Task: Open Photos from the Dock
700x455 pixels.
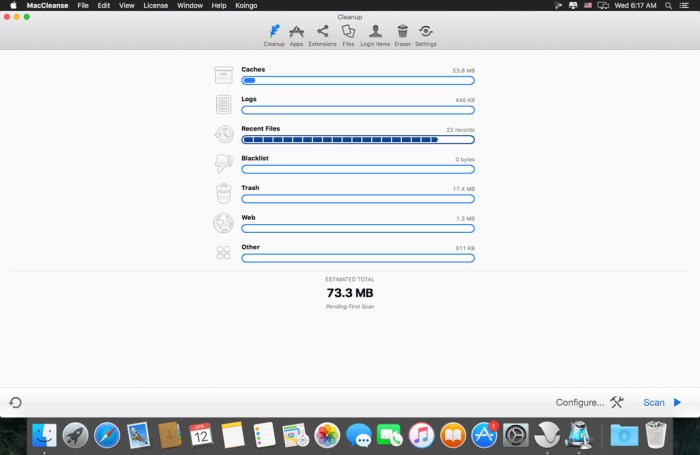Action: 327,435
